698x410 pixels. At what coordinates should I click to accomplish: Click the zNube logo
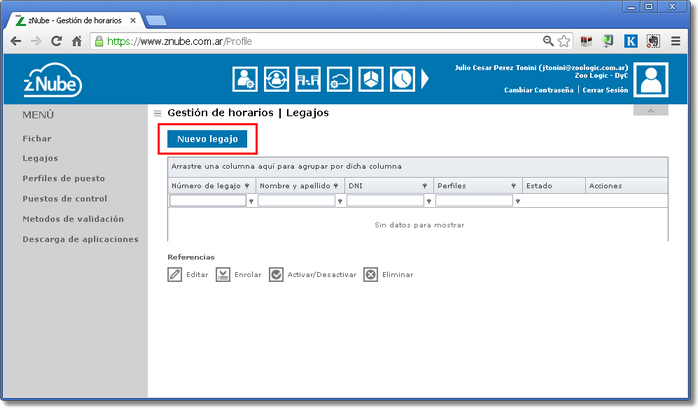[53, 79]
